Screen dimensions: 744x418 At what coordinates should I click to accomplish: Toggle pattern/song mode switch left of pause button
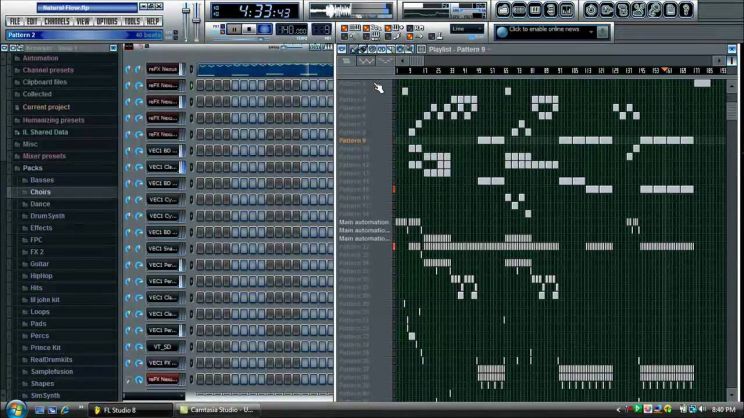click(x=222, y=29)
